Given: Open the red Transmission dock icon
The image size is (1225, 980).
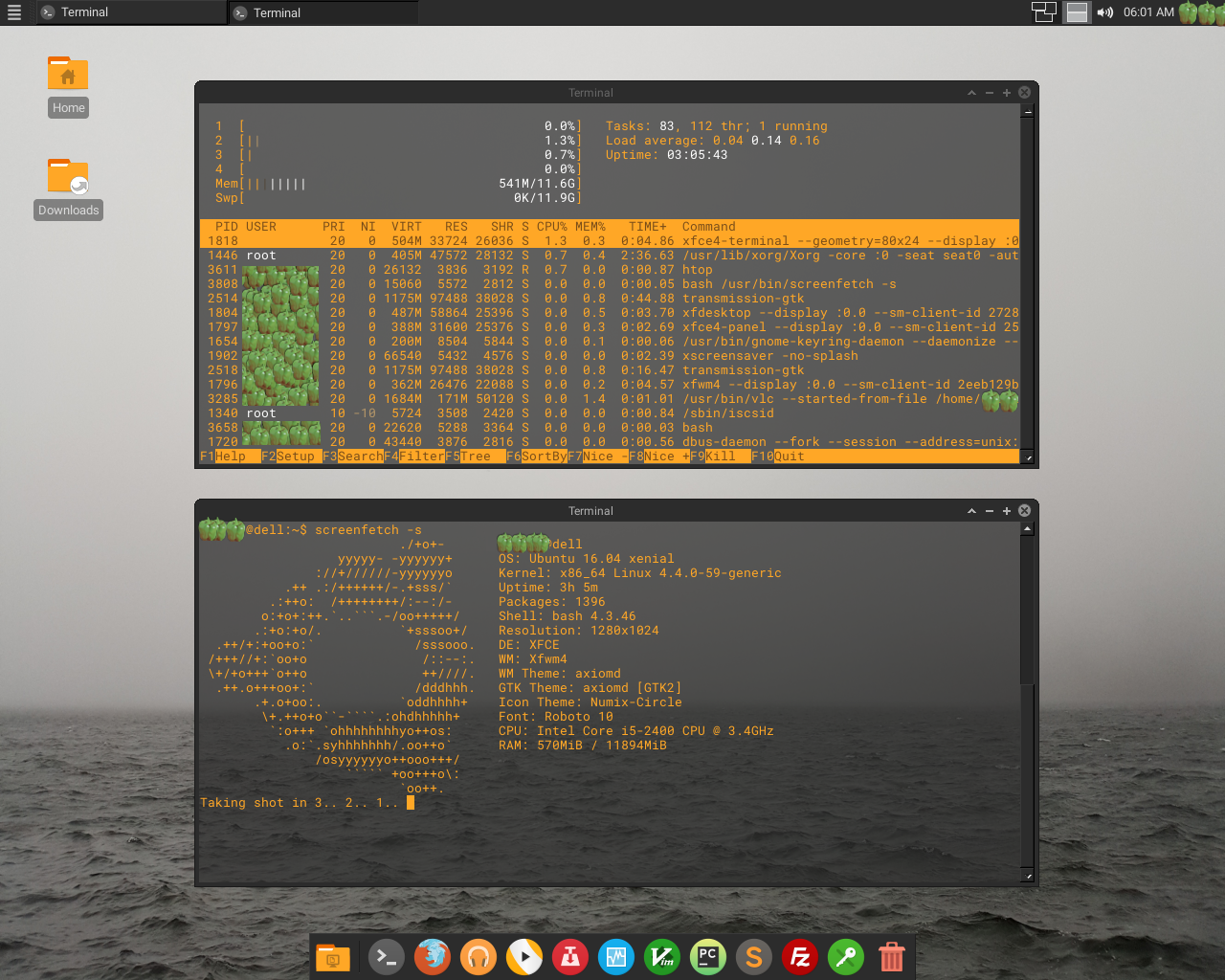Looking at the screenshot, I should pyautogui.click(x=569, y=956).
